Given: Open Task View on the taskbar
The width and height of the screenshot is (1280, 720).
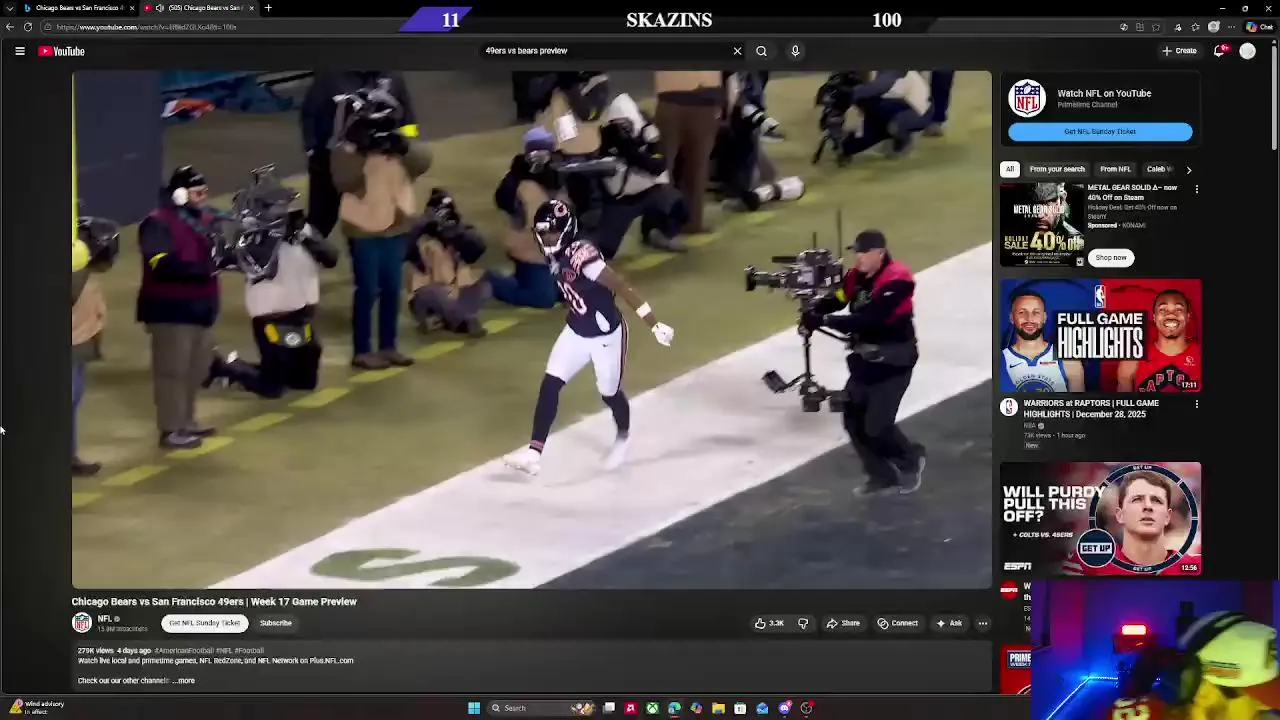Looking at the screenshot, I should (608, 708).
